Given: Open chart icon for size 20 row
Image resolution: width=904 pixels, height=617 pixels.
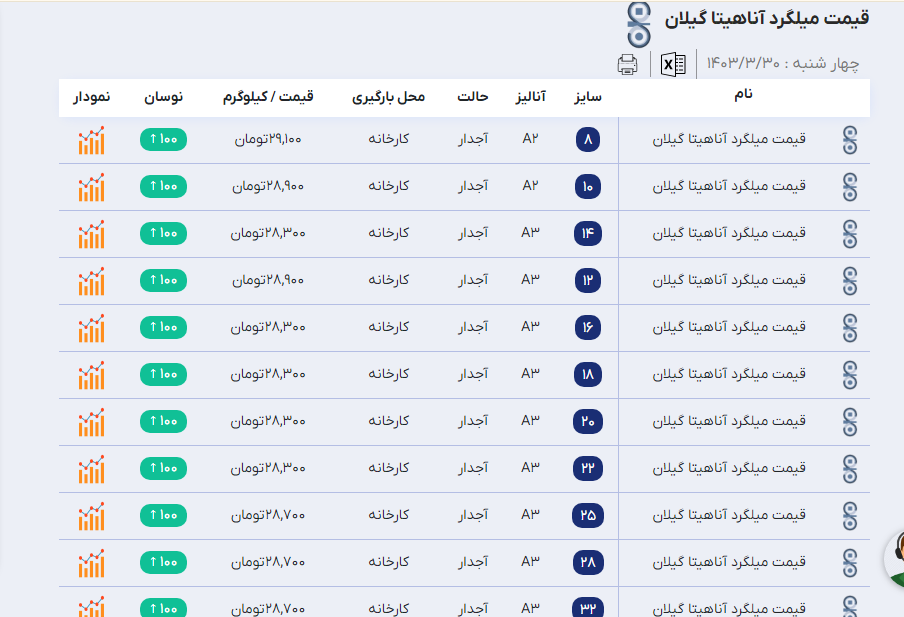Looking at the screenshot, I should click(x=91, y=421).
